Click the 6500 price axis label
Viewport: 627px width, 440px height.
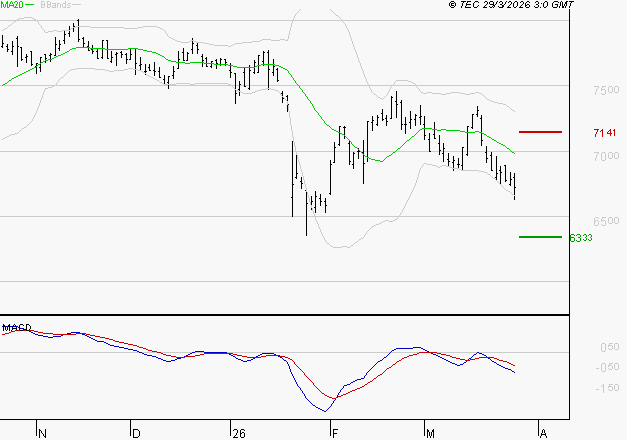pyautogui.click(x=606, y=221)
